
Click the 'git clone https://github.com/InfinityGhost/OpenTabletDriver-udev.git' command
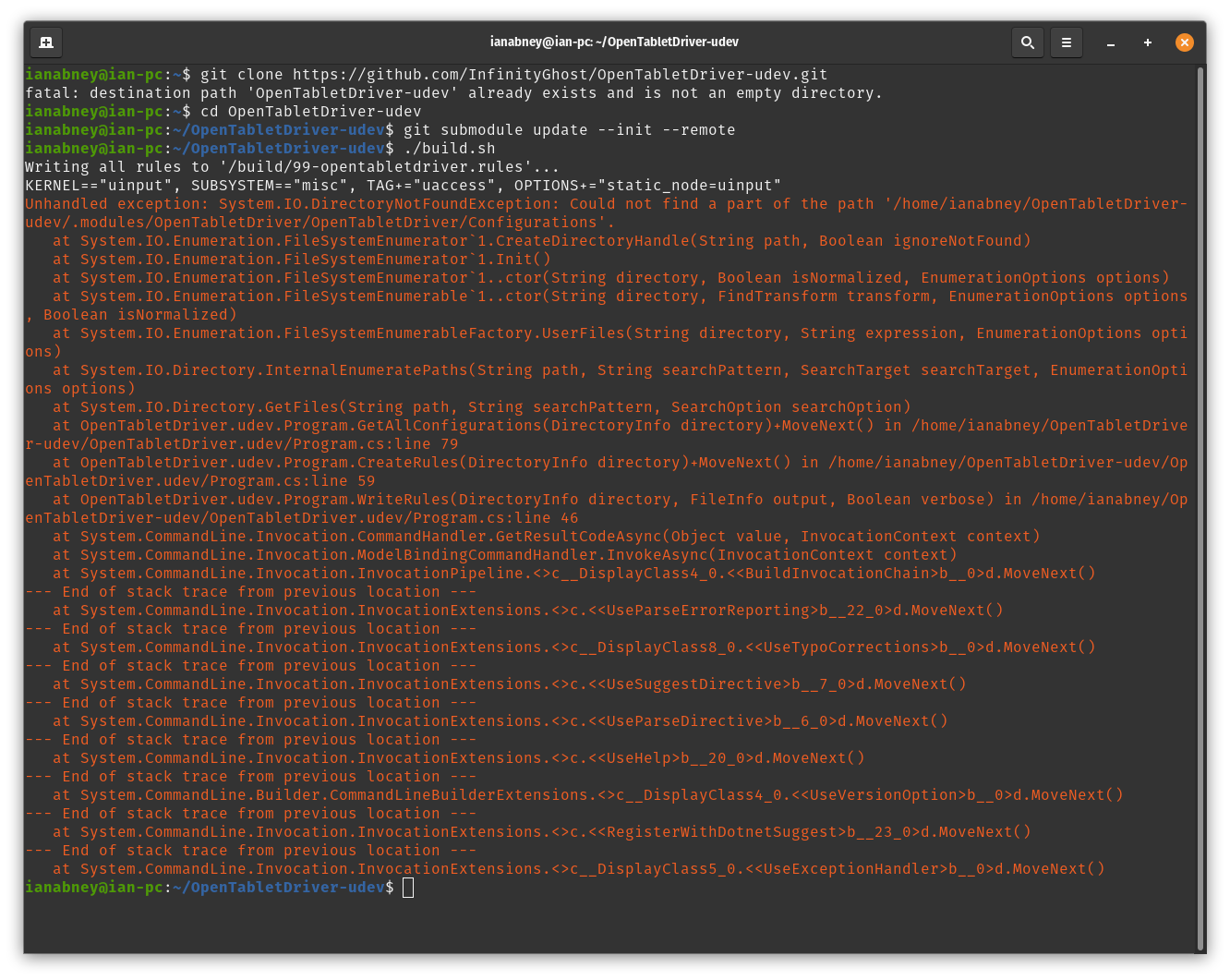[514, 74]
